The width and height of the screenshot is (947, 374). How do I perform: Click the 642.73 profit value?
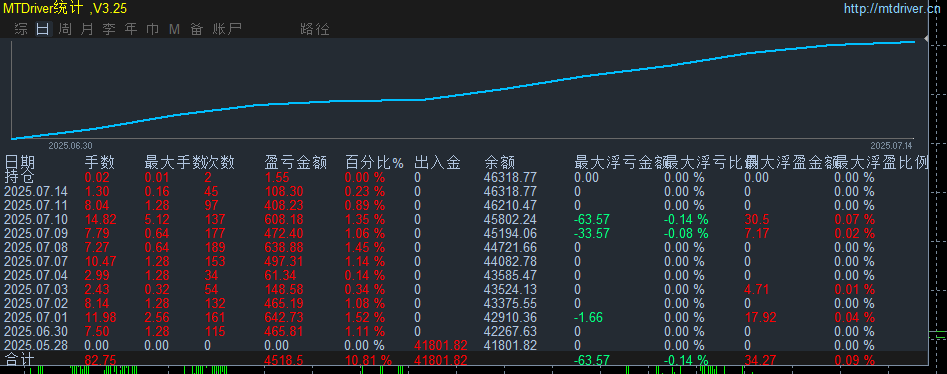284,317
